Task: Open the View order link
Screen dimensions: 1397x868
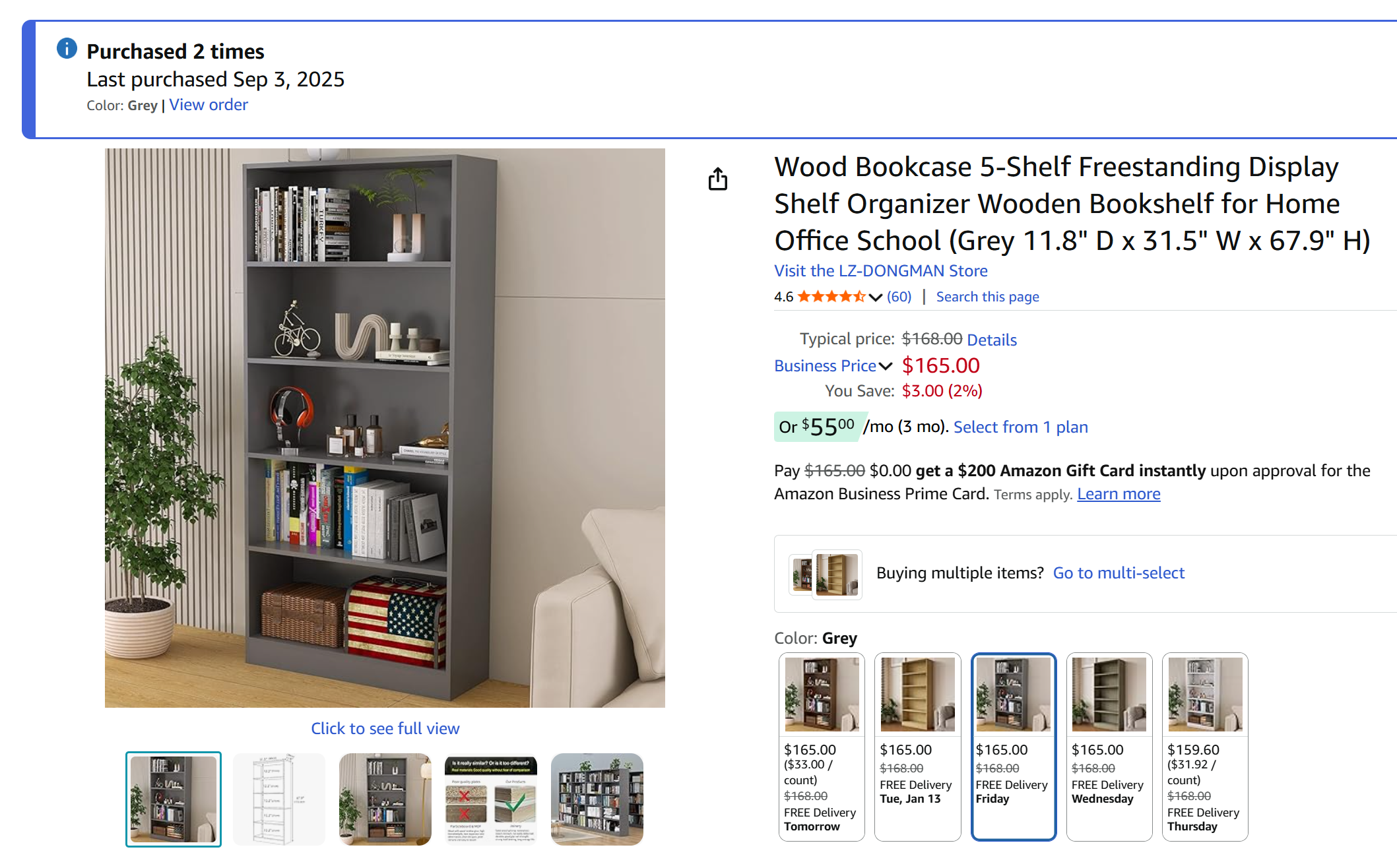Action: [x=209, y=105]
